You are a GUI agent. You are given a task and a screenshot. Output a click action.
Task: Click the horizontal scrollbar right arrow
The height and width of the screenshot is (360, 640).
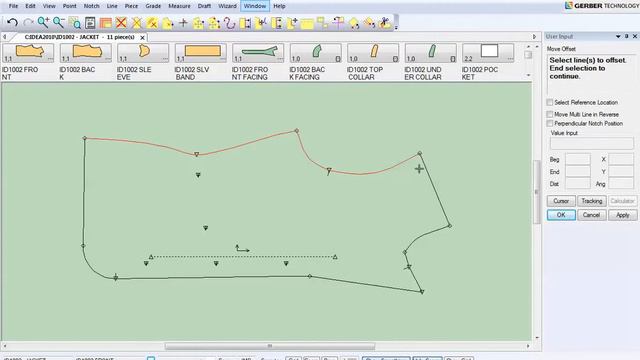[x=528, y=346]
